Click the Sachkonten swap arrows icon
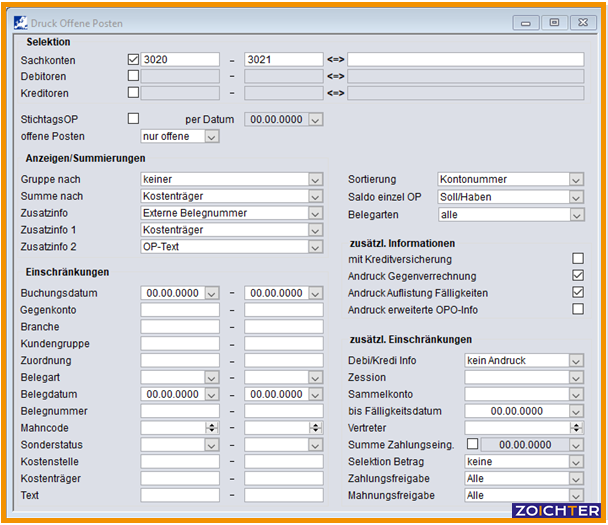Screen dimensions: 608x525 335,60
